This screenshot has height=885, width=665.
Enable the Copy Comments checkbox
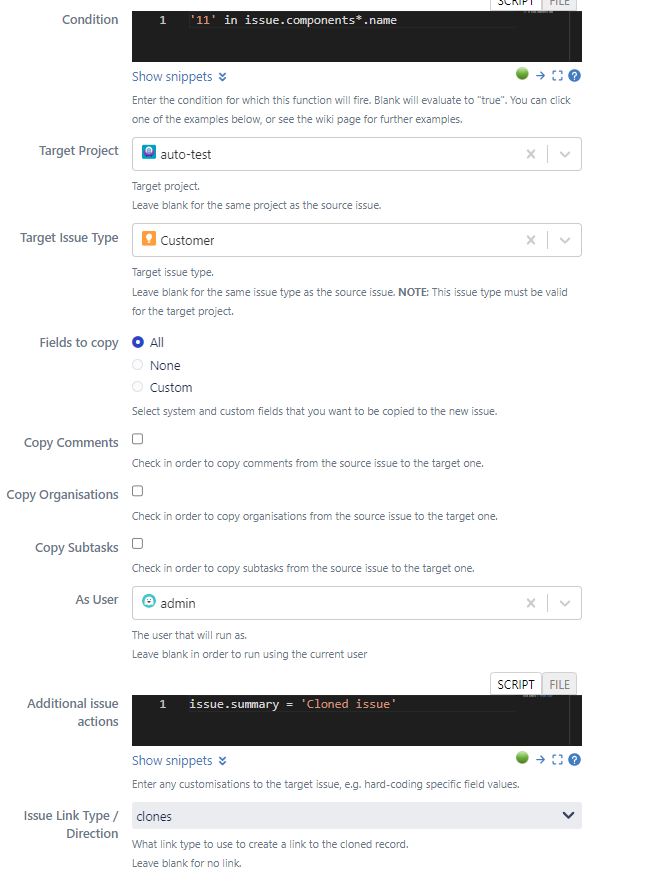(137, 439)
